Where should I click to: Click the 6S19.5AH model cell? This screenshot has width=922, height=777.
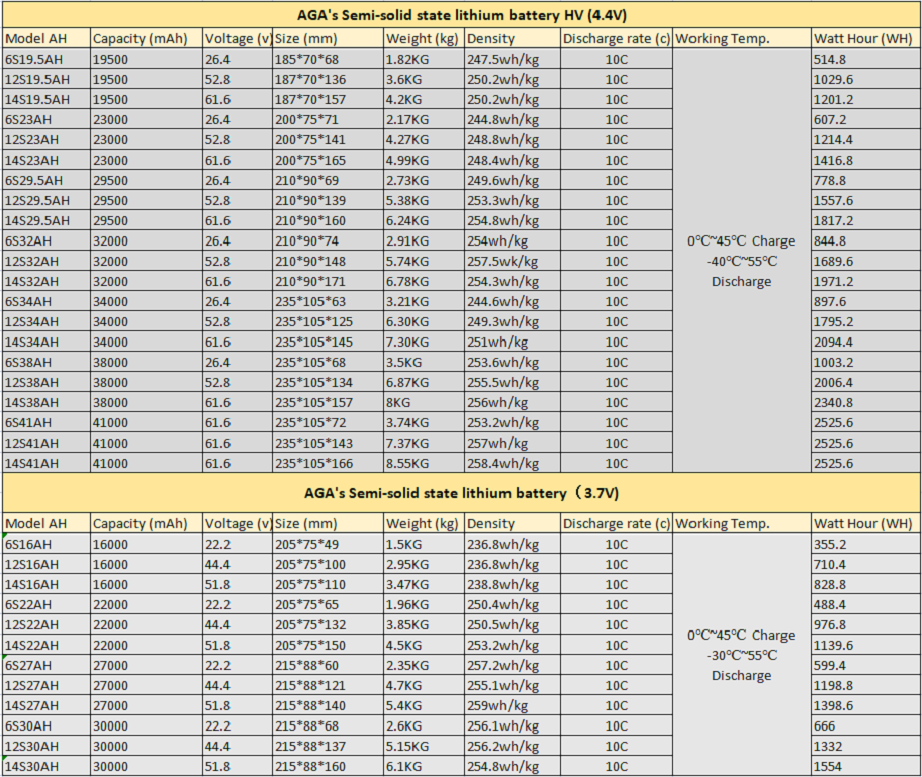46,59
